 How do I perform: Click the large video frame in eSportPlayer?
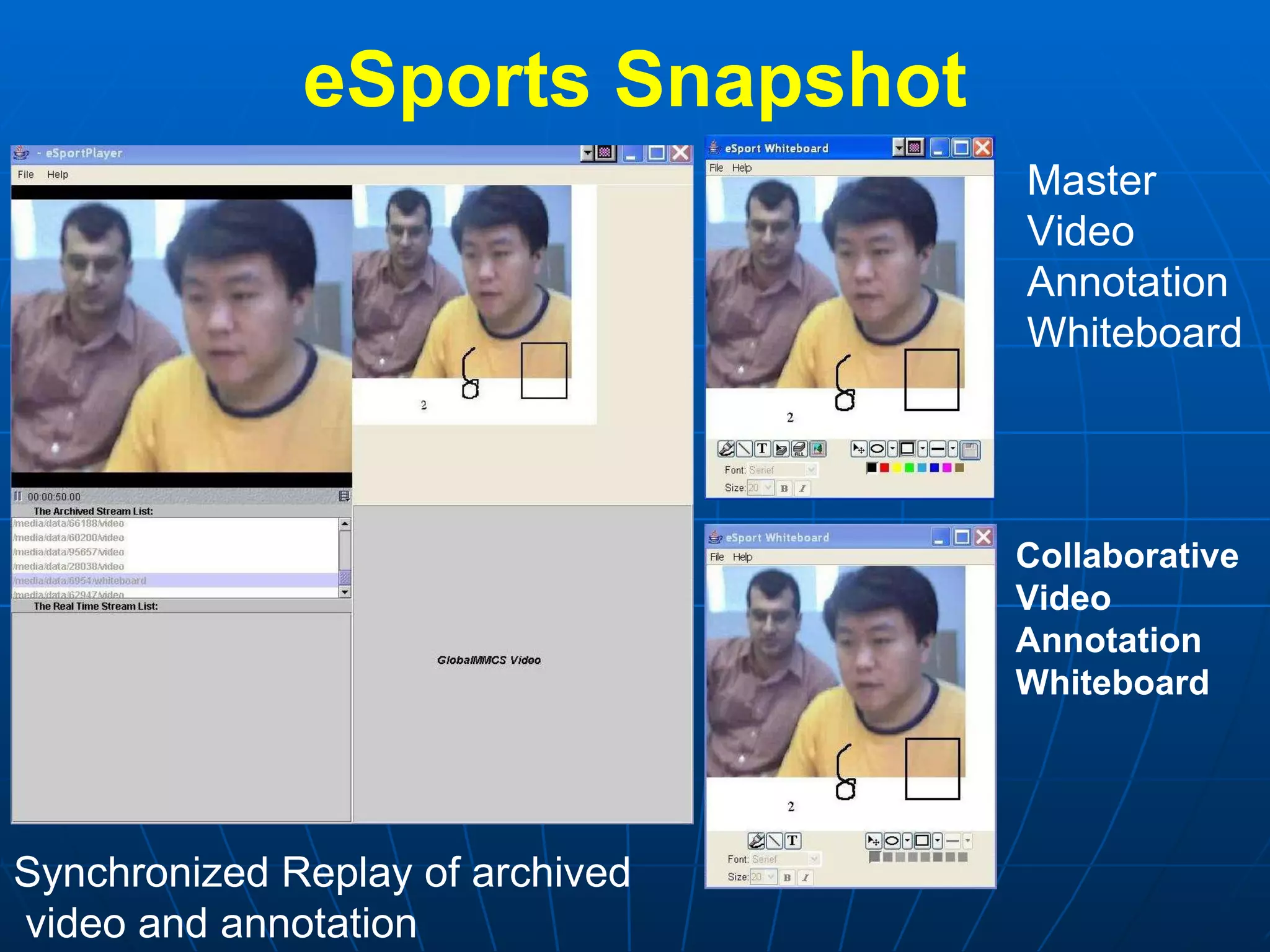(182, 336)
